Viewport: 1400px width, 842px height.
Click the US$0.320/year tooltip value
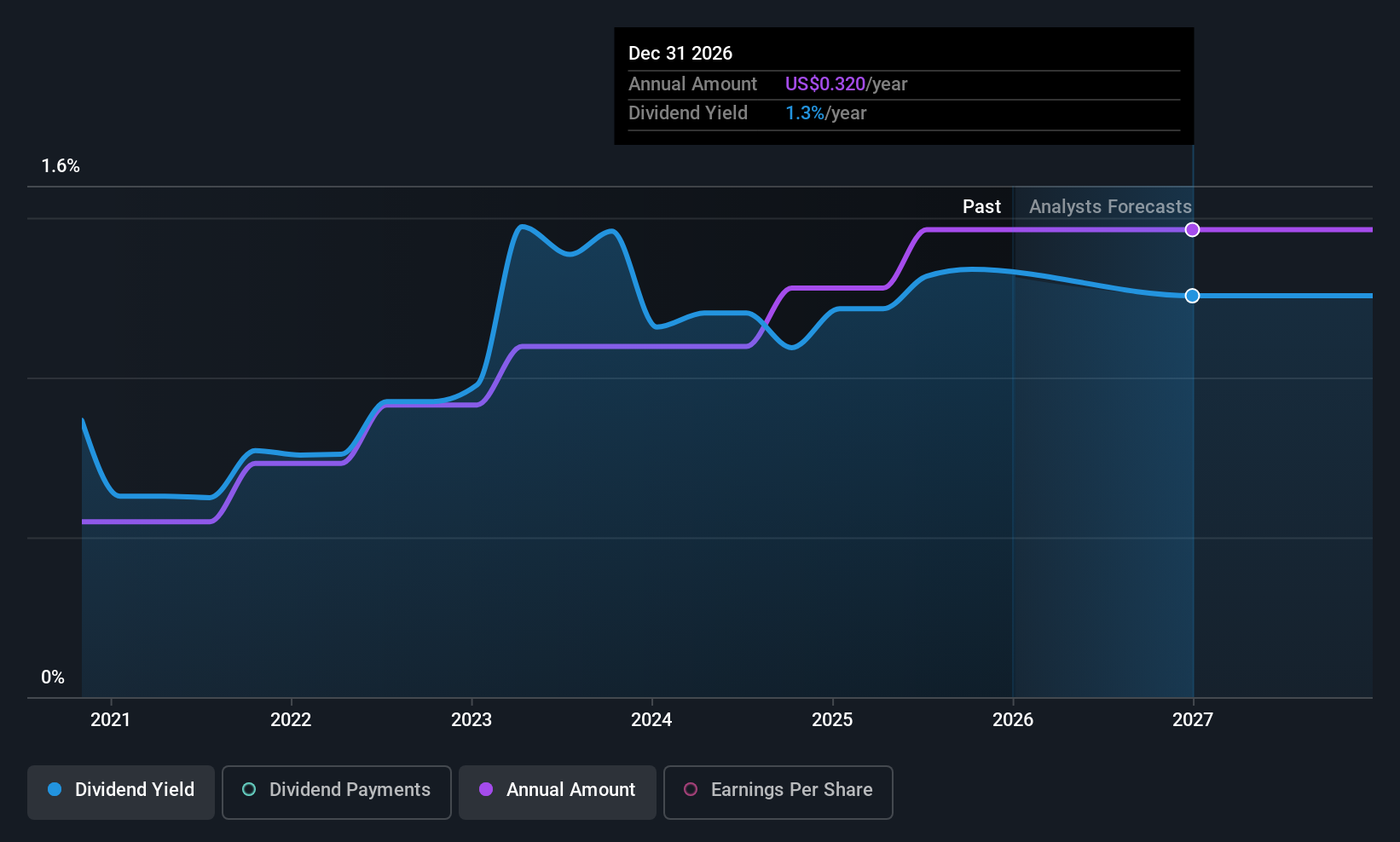(x=846, y=84)
